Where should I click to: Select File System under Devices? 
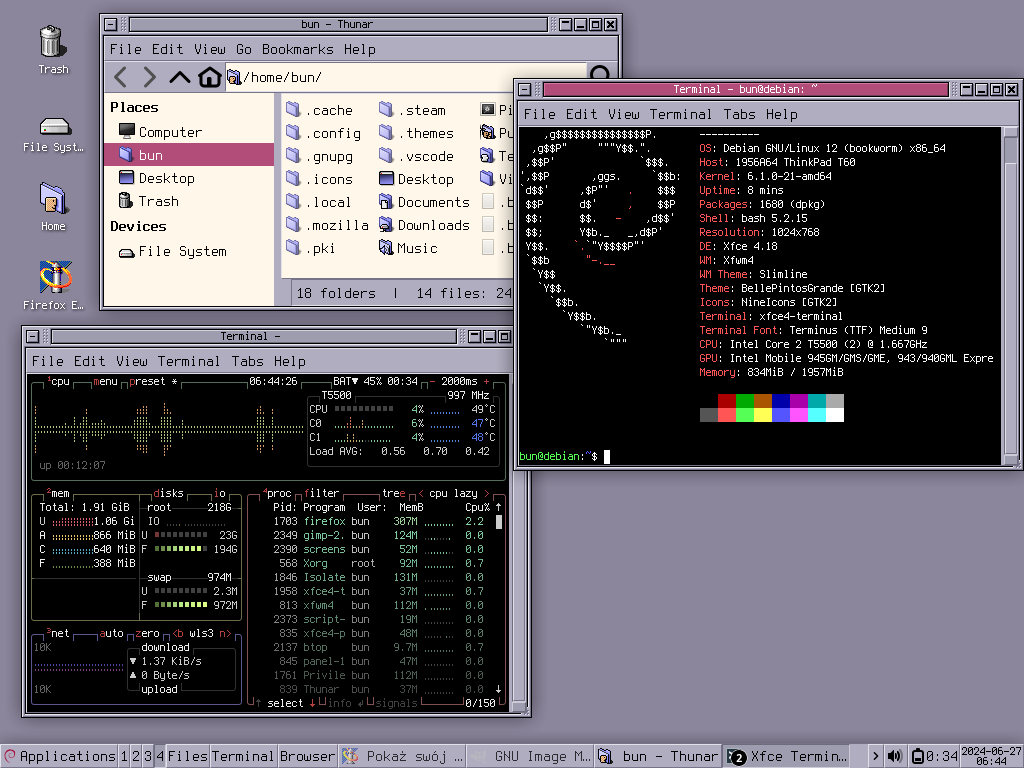pyautogui.click(x=181, y=251)
